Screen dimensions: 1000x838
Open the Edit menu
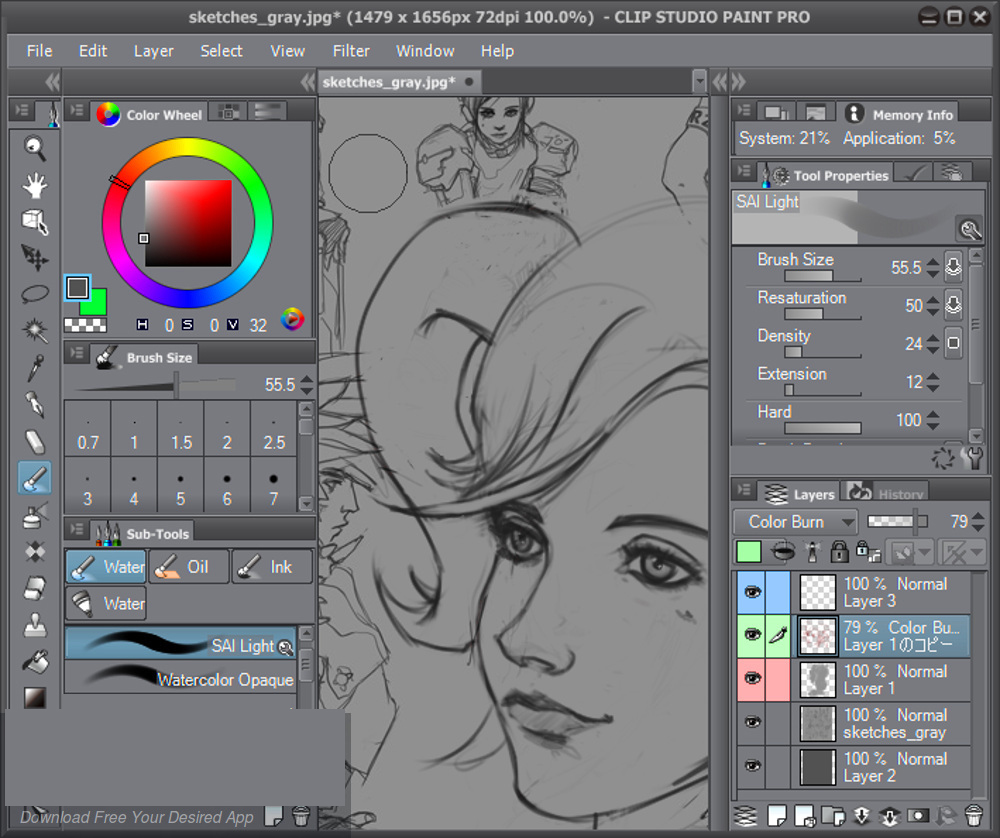[x=92, y=51]
